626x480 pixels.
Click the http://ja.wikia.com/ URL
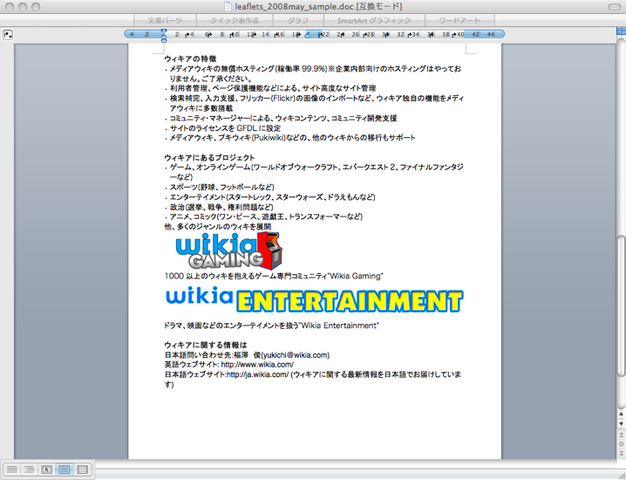pyautogui.click(x=258, y=375)
